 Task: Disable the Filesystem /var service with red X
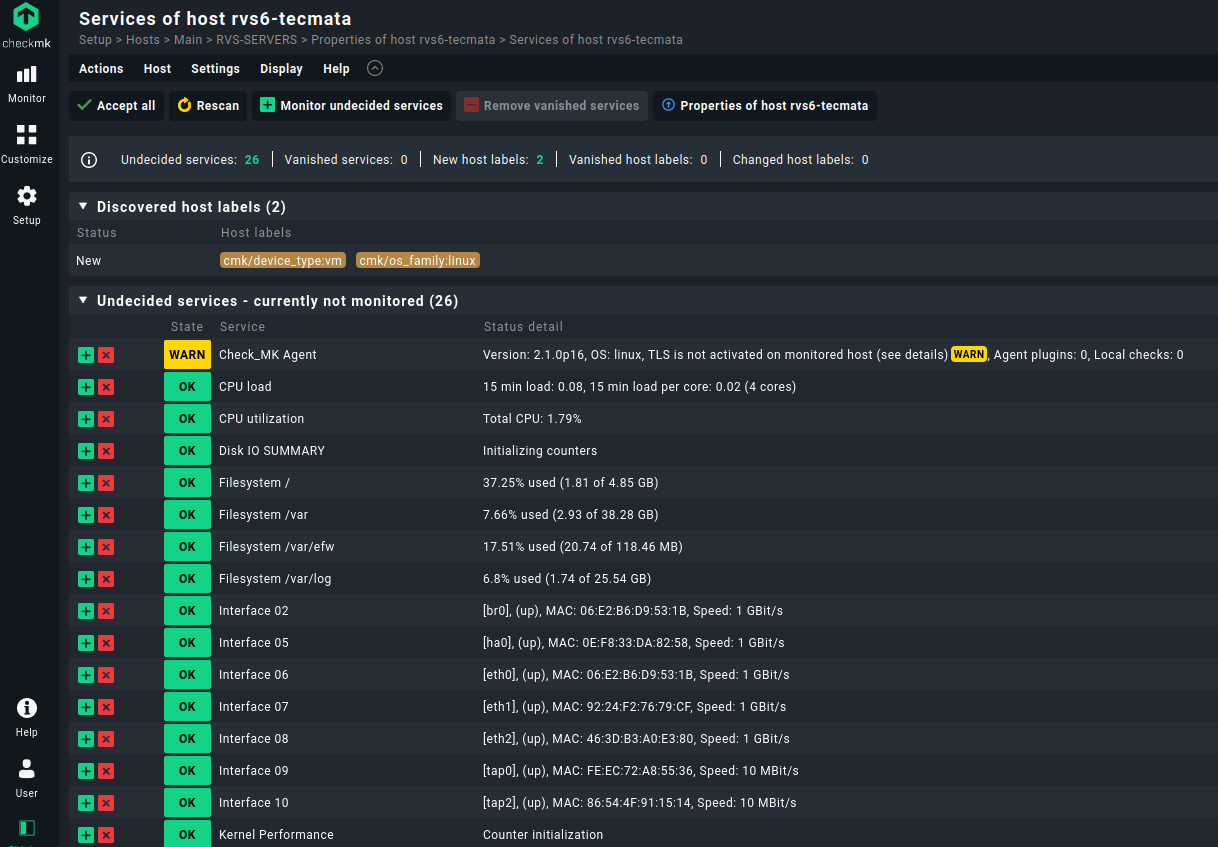pyautogui.click(x=106, y=515)
